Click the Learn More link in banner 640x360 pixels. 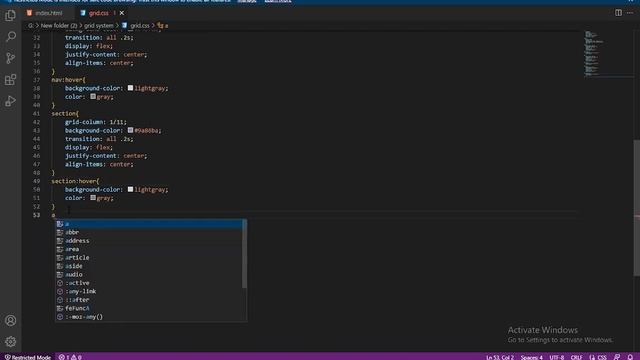278,1
